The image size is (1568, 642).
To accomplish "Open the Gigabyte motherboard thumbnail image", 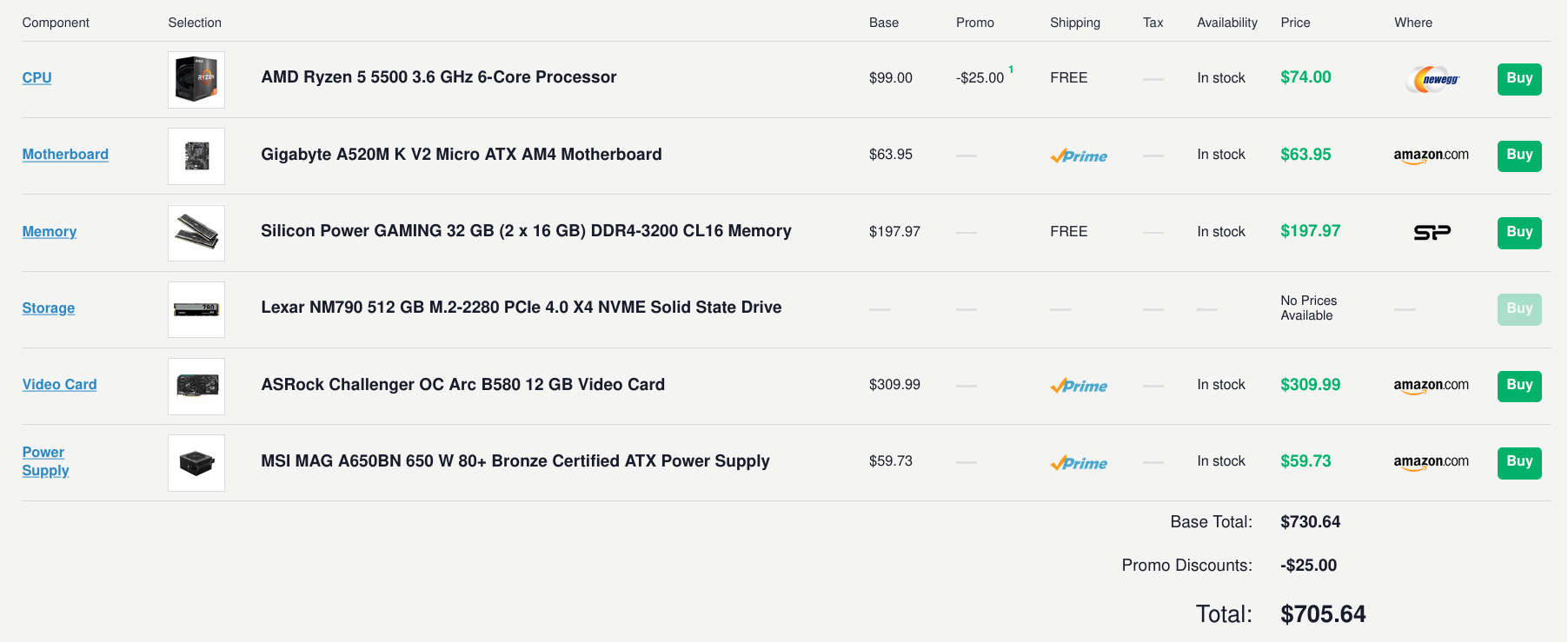I will point(196,156).
